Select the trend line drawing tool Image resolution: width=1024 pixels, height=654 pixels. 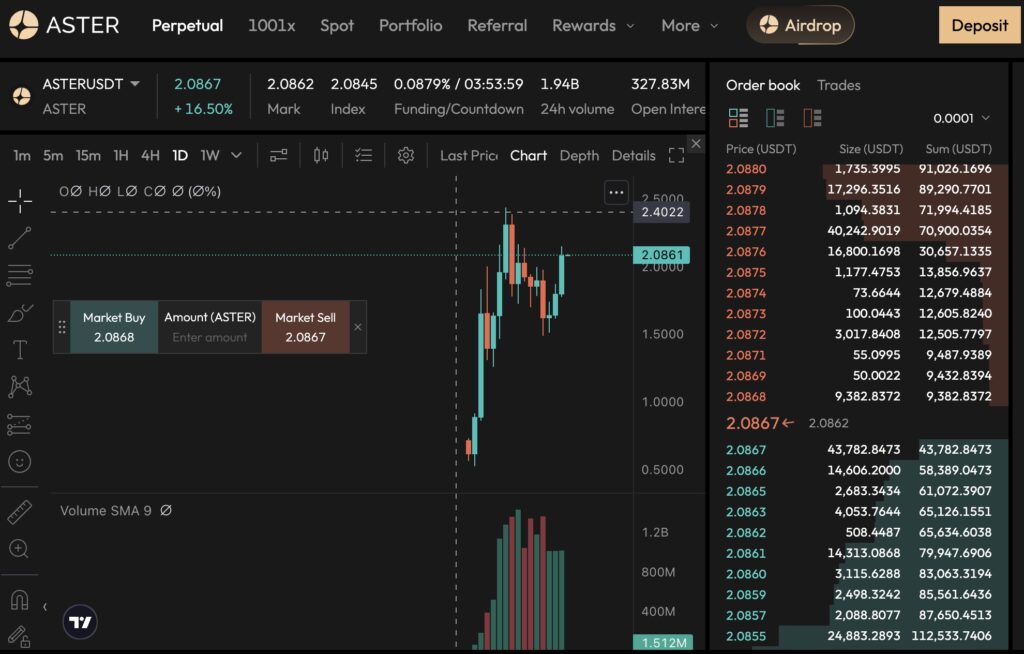[x=19, y=238]
